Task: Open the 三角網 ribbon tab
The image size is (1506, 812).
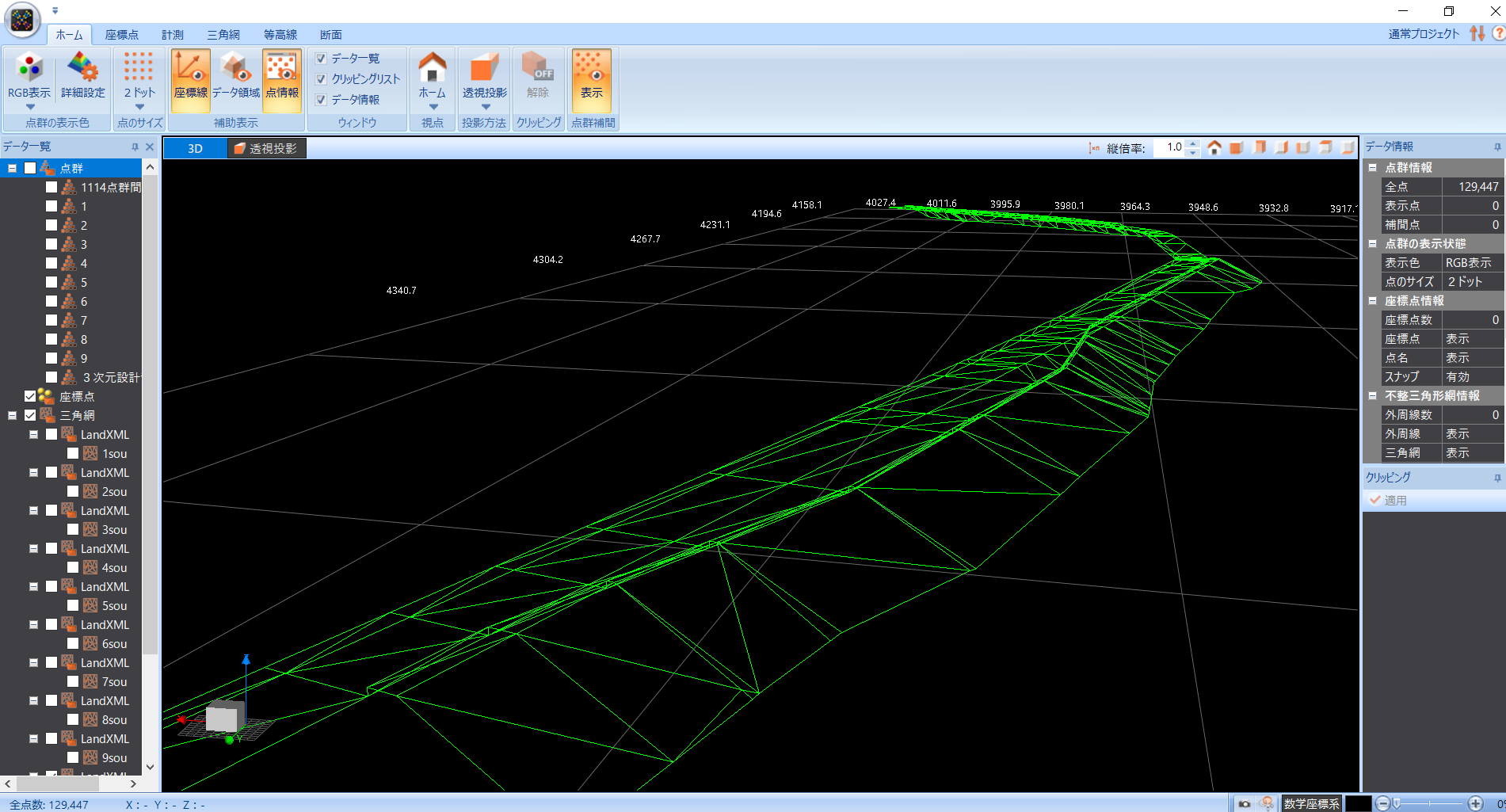Action: tap(223, 35)
